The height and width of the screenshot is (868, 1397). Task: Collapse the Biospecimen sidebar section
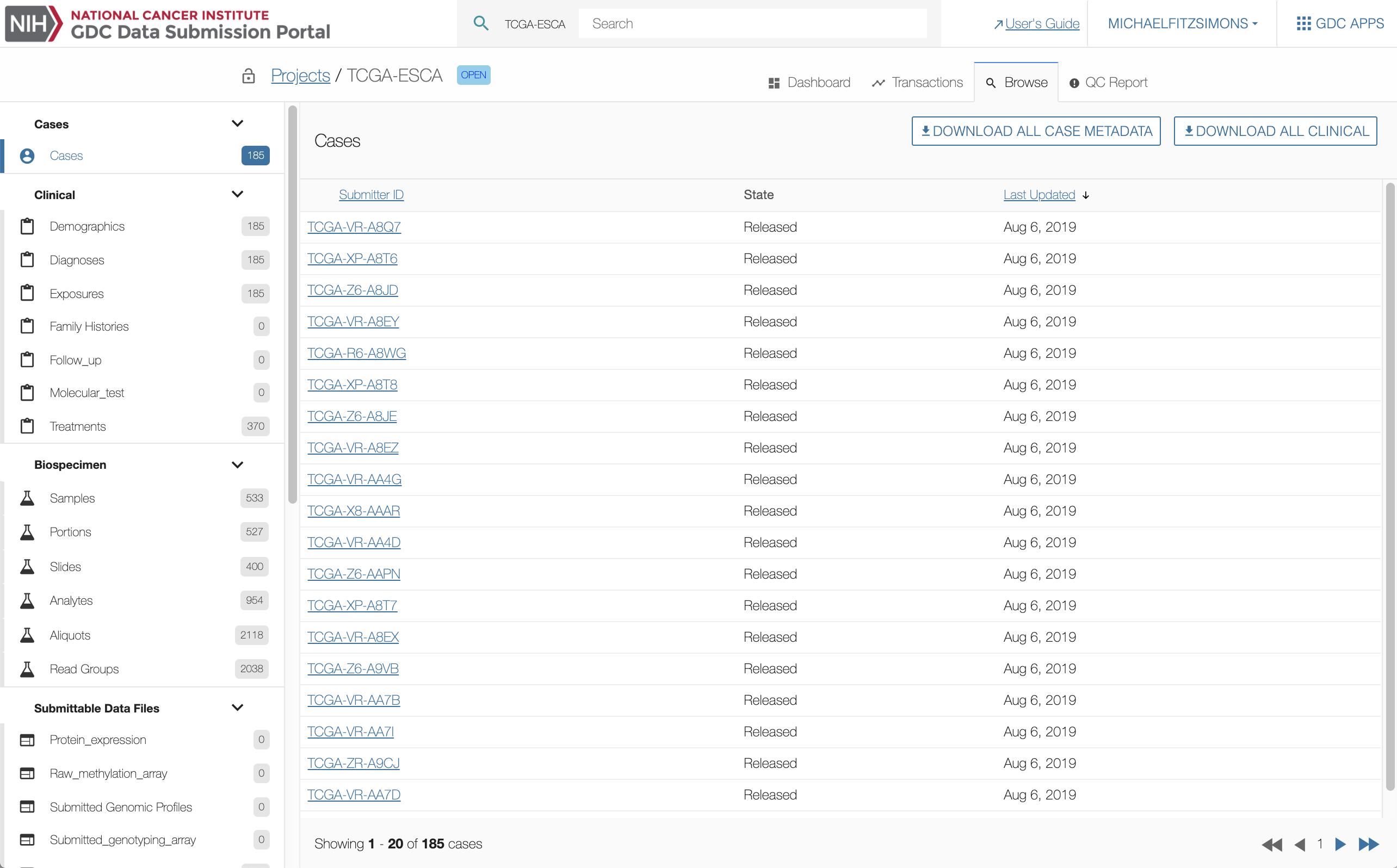(x=237, y=464)
